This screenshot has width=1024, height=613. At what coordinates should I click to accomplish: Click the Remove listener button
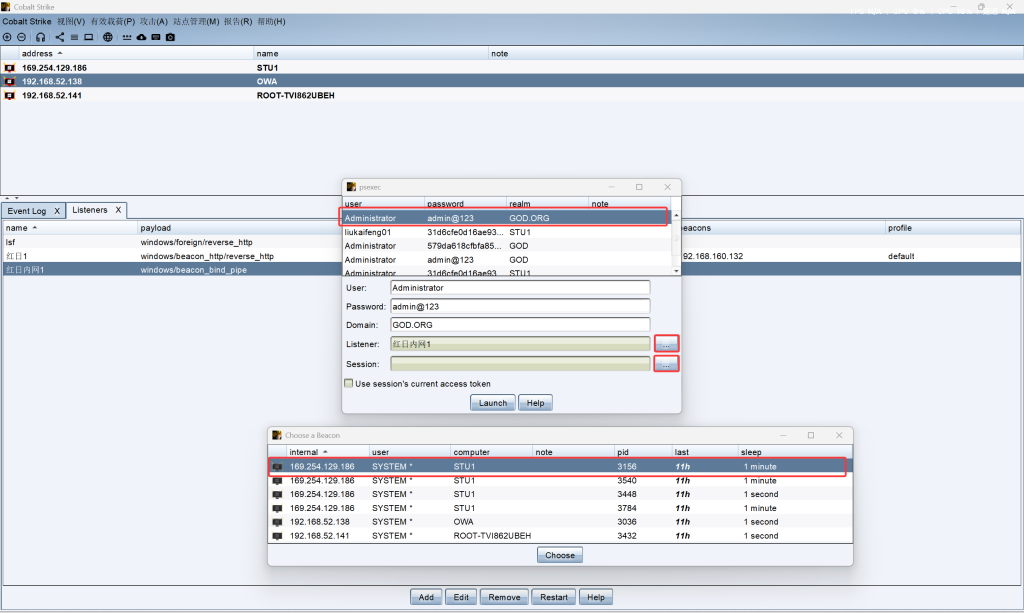[x=504, y=597]
